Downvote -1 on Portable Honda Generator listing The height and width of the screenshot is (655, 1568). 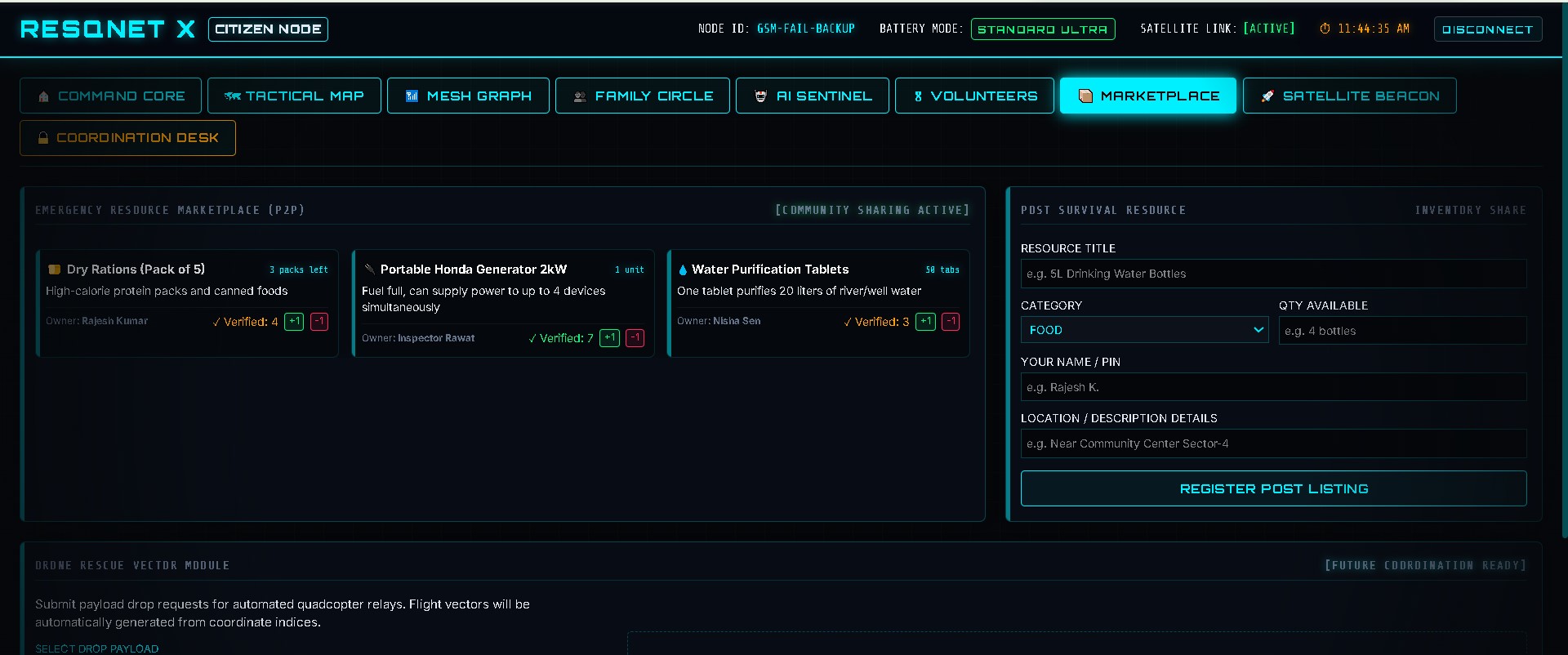pyautogui.click(x=635, y=338)
